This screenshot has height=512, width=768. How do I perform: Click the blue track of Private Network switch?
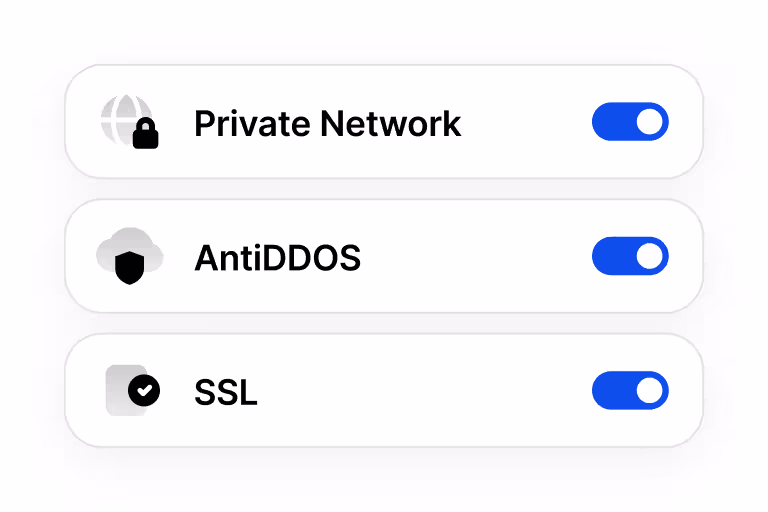pyautogui.click(x=610, y=122)
